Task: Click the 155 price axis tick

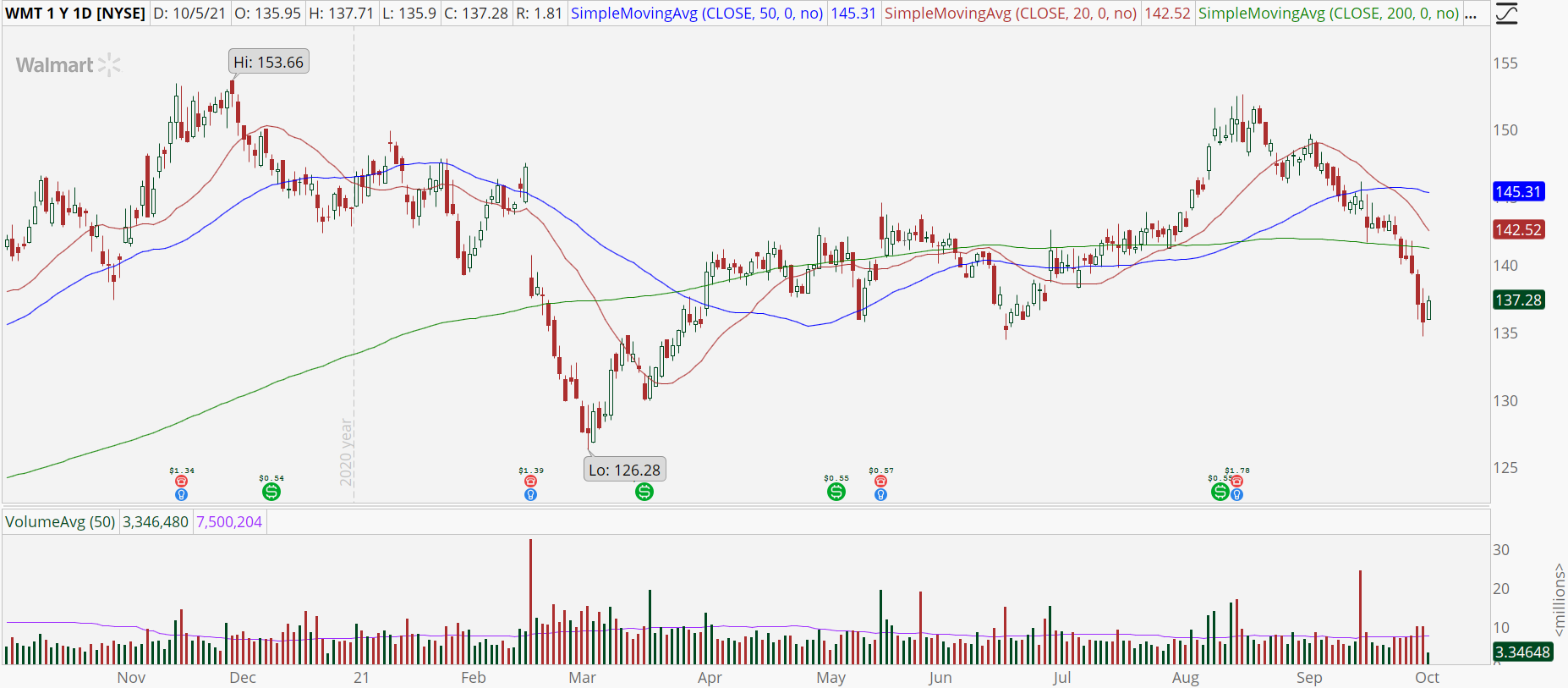Action: point(1505,63)
